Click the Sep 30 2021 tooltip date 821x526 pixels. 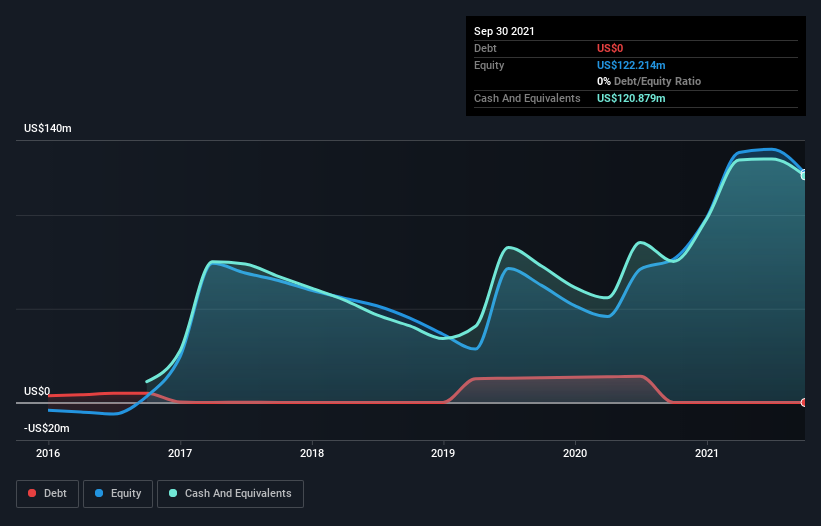pyautogui.click(x=504, y=31)
